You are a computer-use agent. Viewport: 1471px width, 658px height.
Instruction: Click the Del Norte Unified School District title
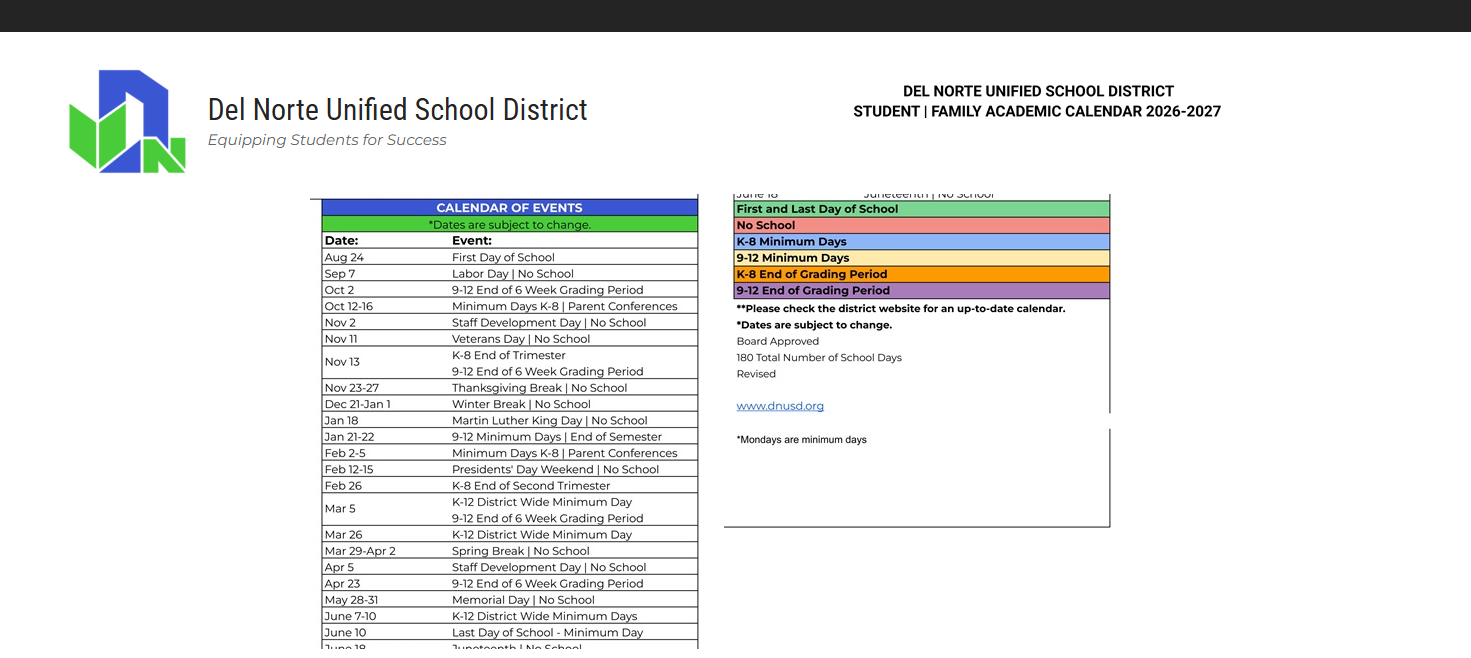pos(397,109)
